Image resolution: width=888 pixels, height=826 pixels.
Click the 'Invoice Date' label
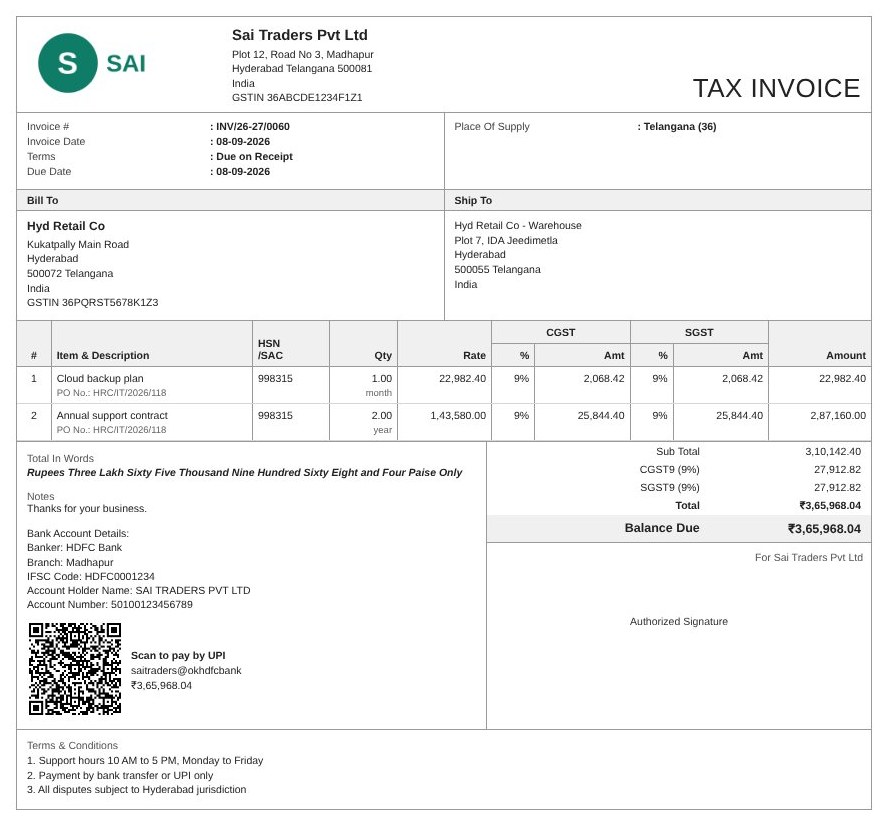click(x=56, y=142)
